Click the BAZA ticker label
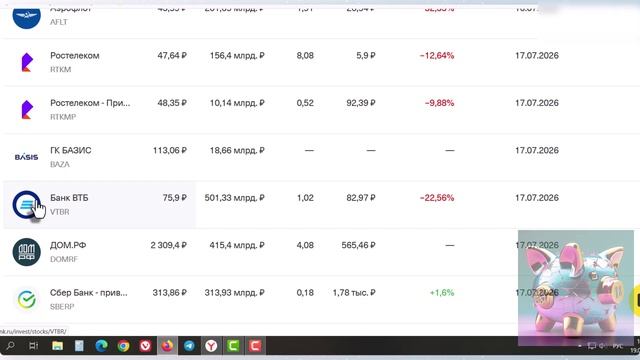Image resolution: width=640 pixels, height=360 pixels. 60,164
